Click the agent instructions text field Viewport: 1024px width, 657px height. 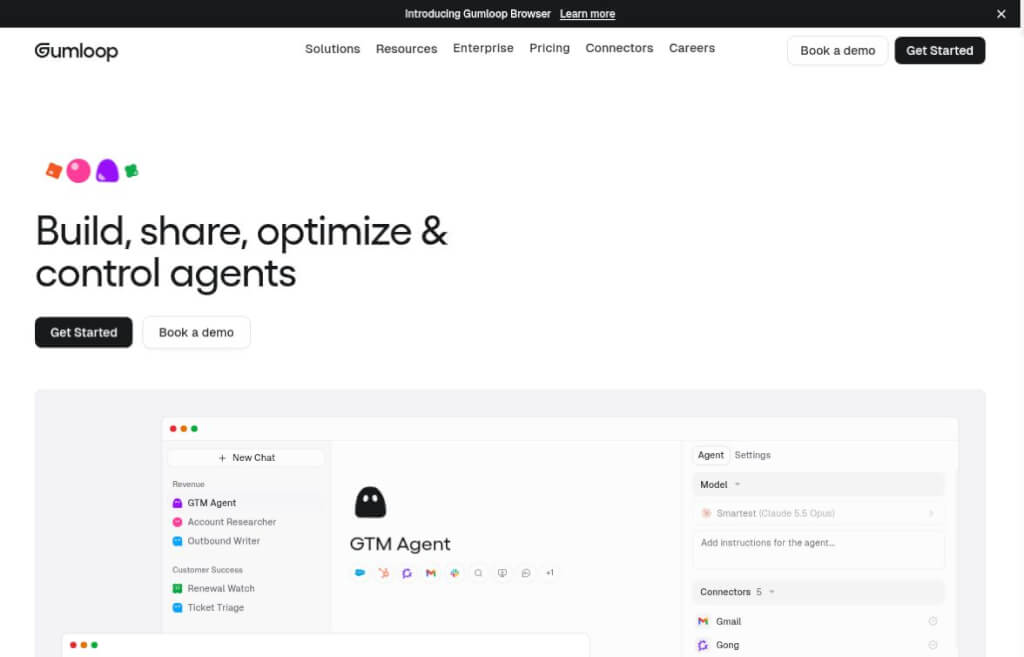pos(818,550)
